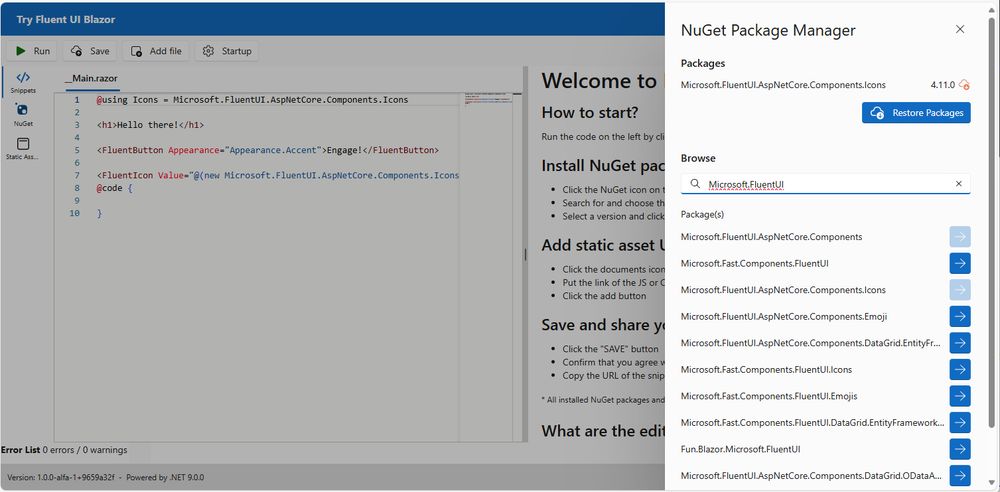Viewport: 1000px width, 492px height.
Task: Open the Static Assets sidebar icon
Action: pos(23,149)
